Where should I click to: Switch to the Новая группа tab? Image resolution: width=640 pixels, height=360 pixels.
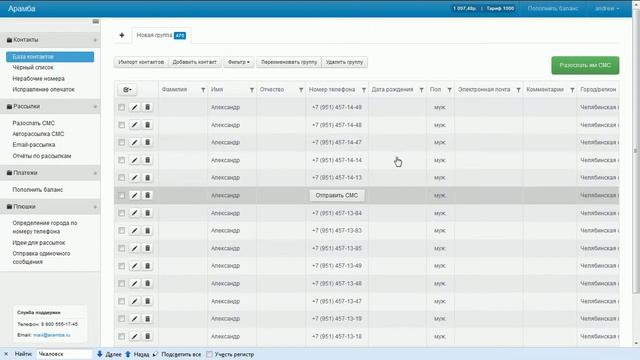[x=161, y=36]
